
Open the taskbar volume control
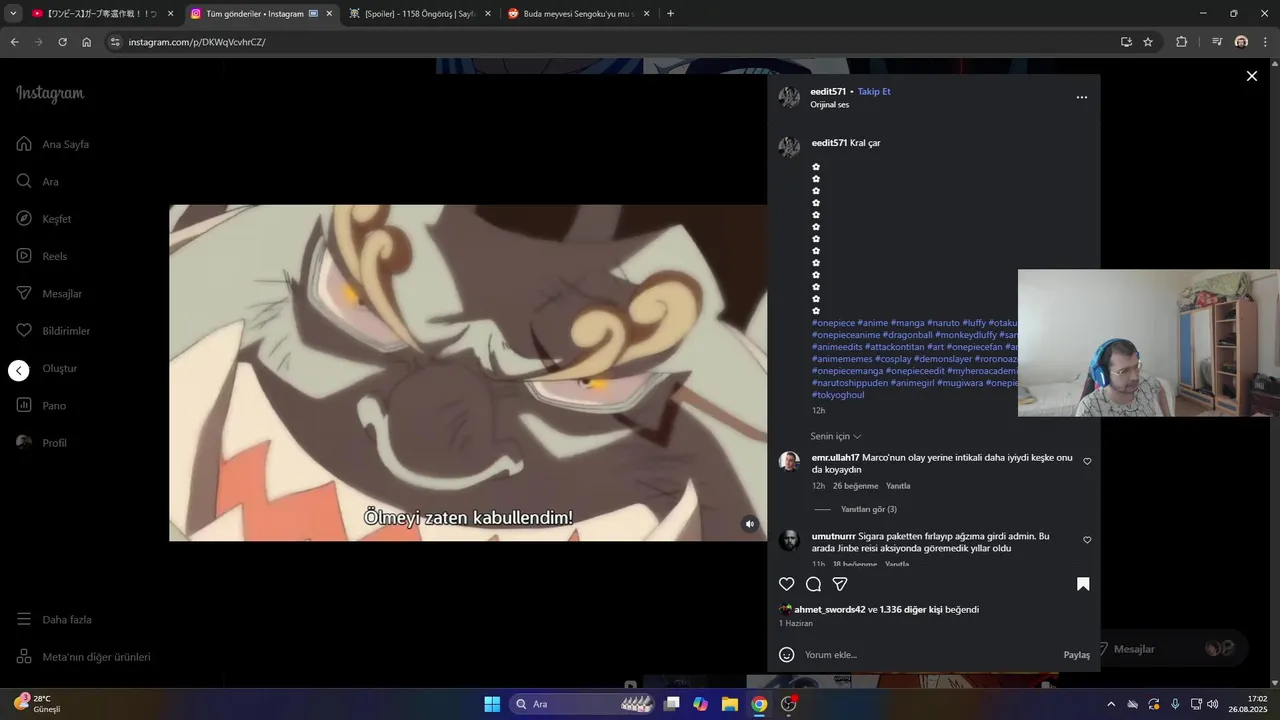[1213, 704]
